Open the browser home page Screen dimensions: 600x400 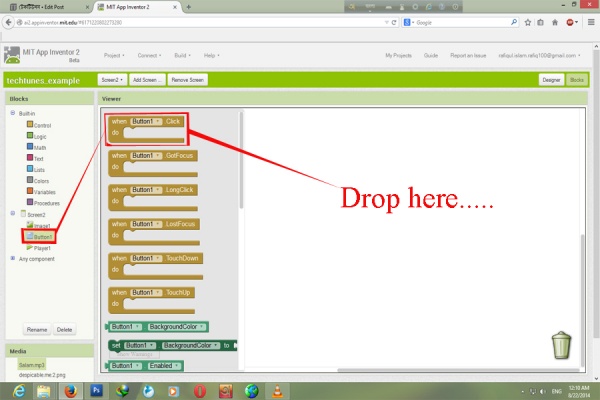click(x=555, y=23)
